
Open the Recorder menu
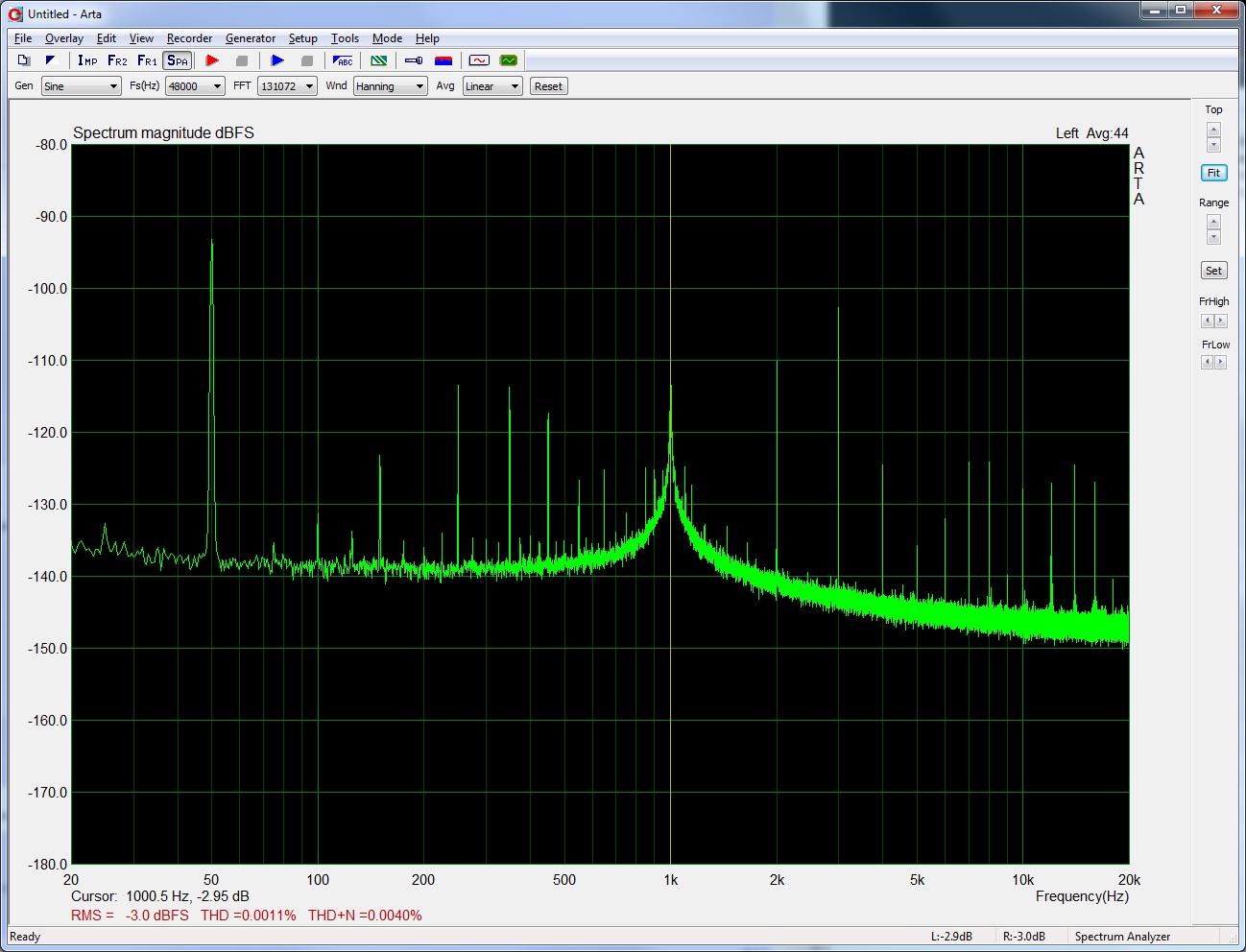pyautogui.click(x=189, y=38)
